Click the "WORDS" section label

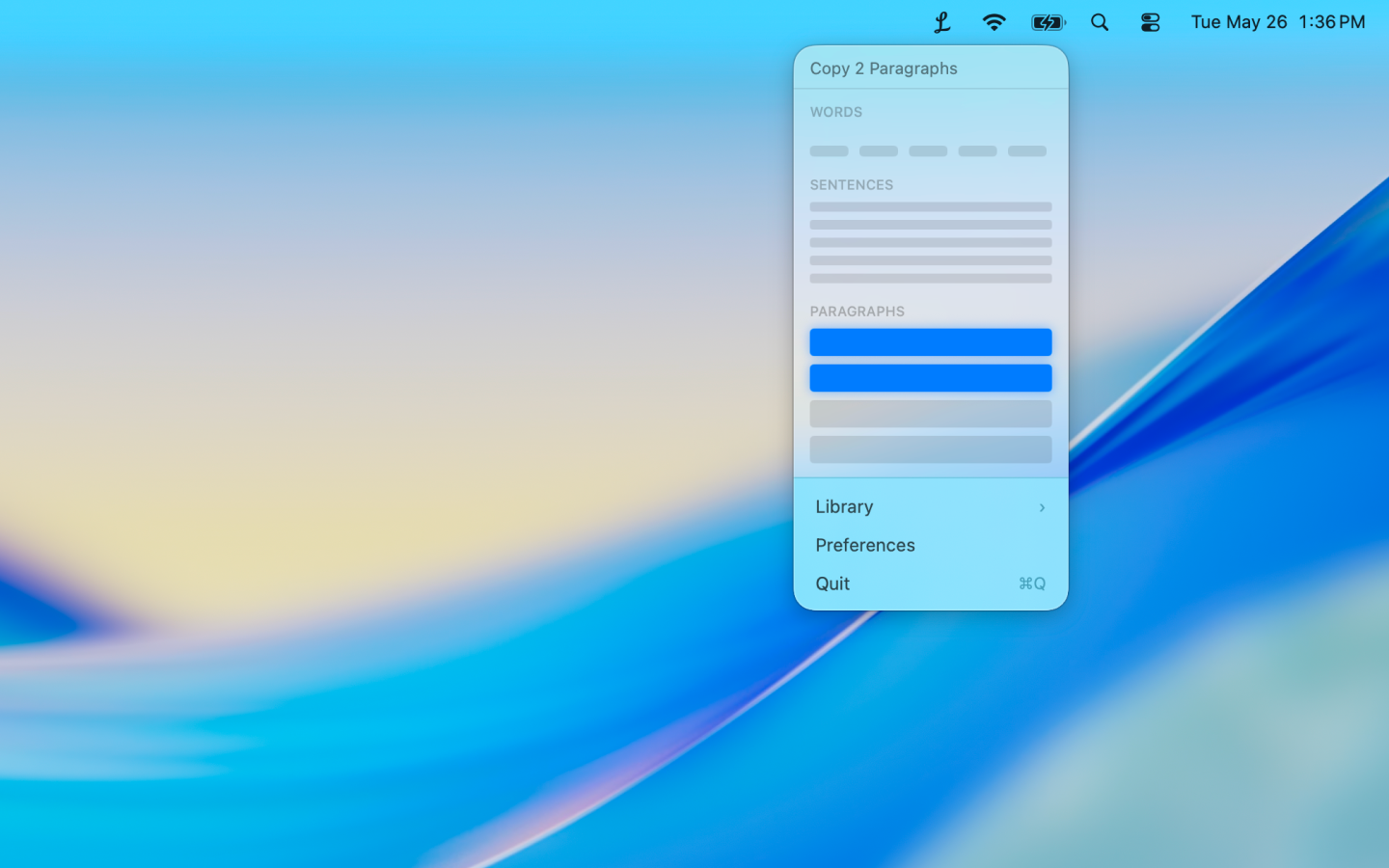coord(836,112)
